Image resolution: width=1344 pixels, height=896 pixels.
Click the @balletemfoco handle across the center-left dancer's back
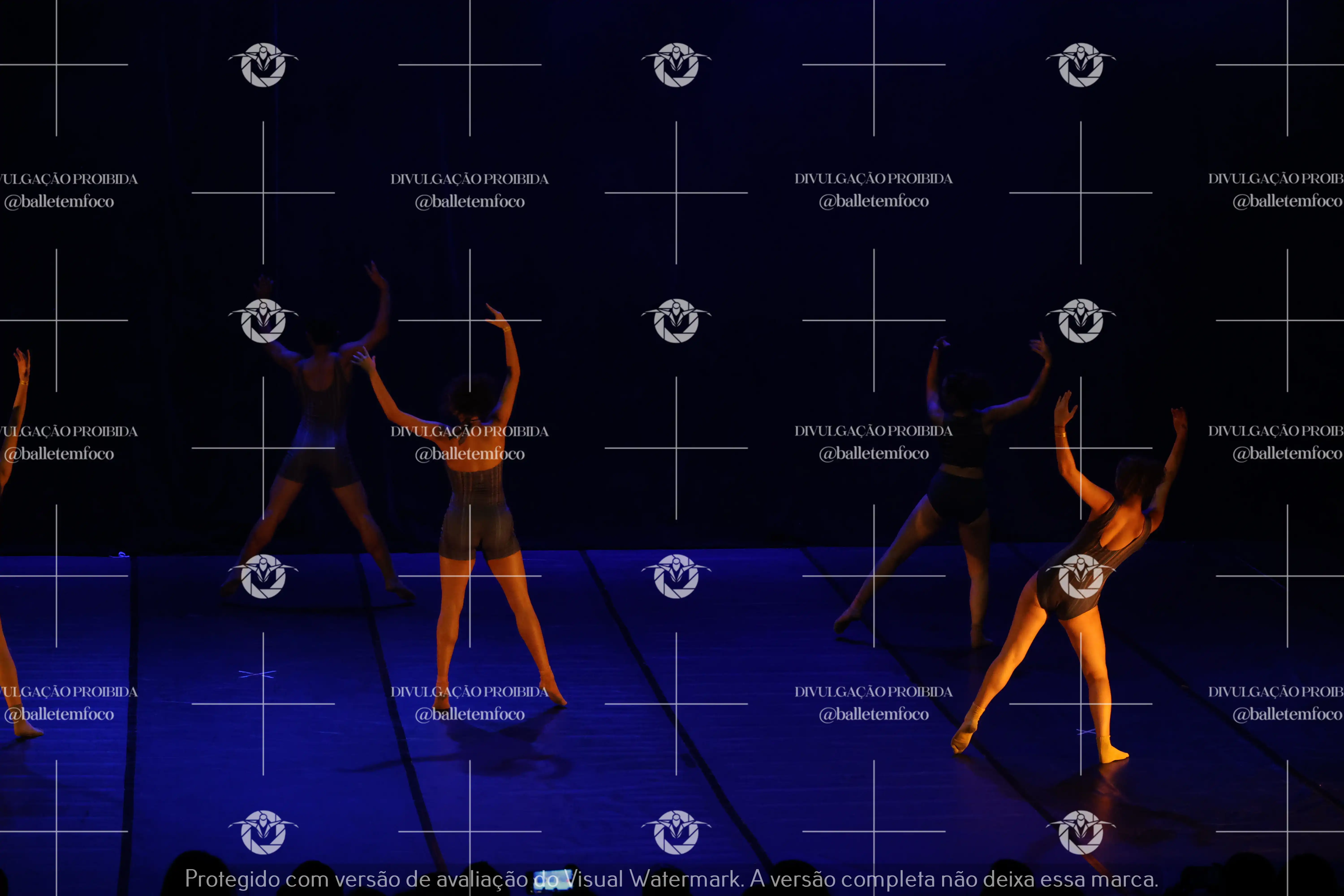pyautogui.click(x=470, y=454)
